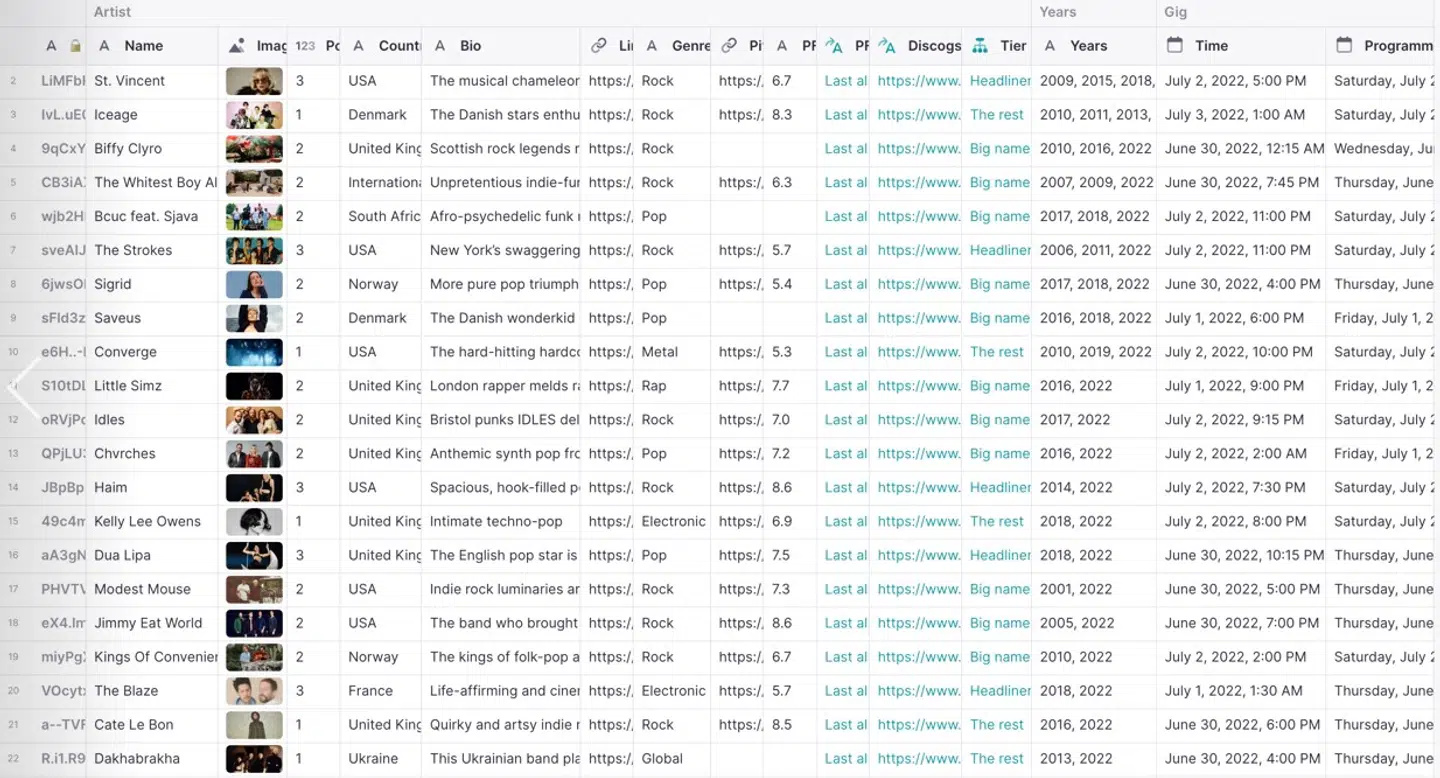Click the Tier column hierarchy icon
1440x778 pixels.
980,46
